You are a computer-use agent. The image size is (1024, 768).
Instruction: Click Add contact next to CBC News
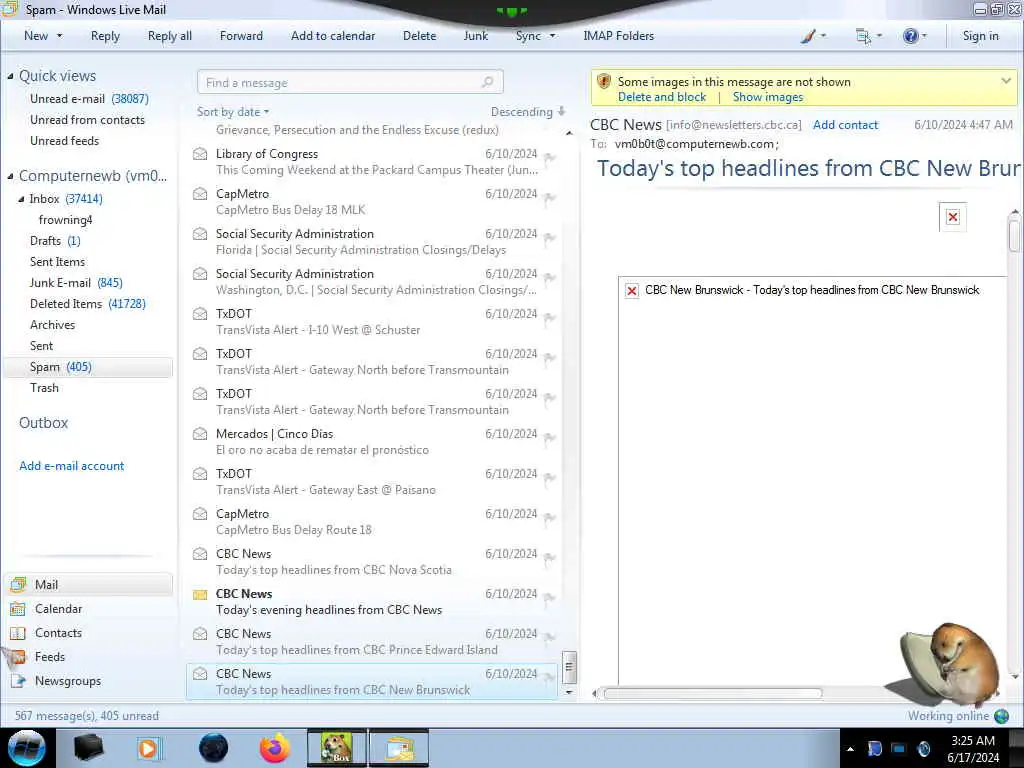tap(845, 125)
